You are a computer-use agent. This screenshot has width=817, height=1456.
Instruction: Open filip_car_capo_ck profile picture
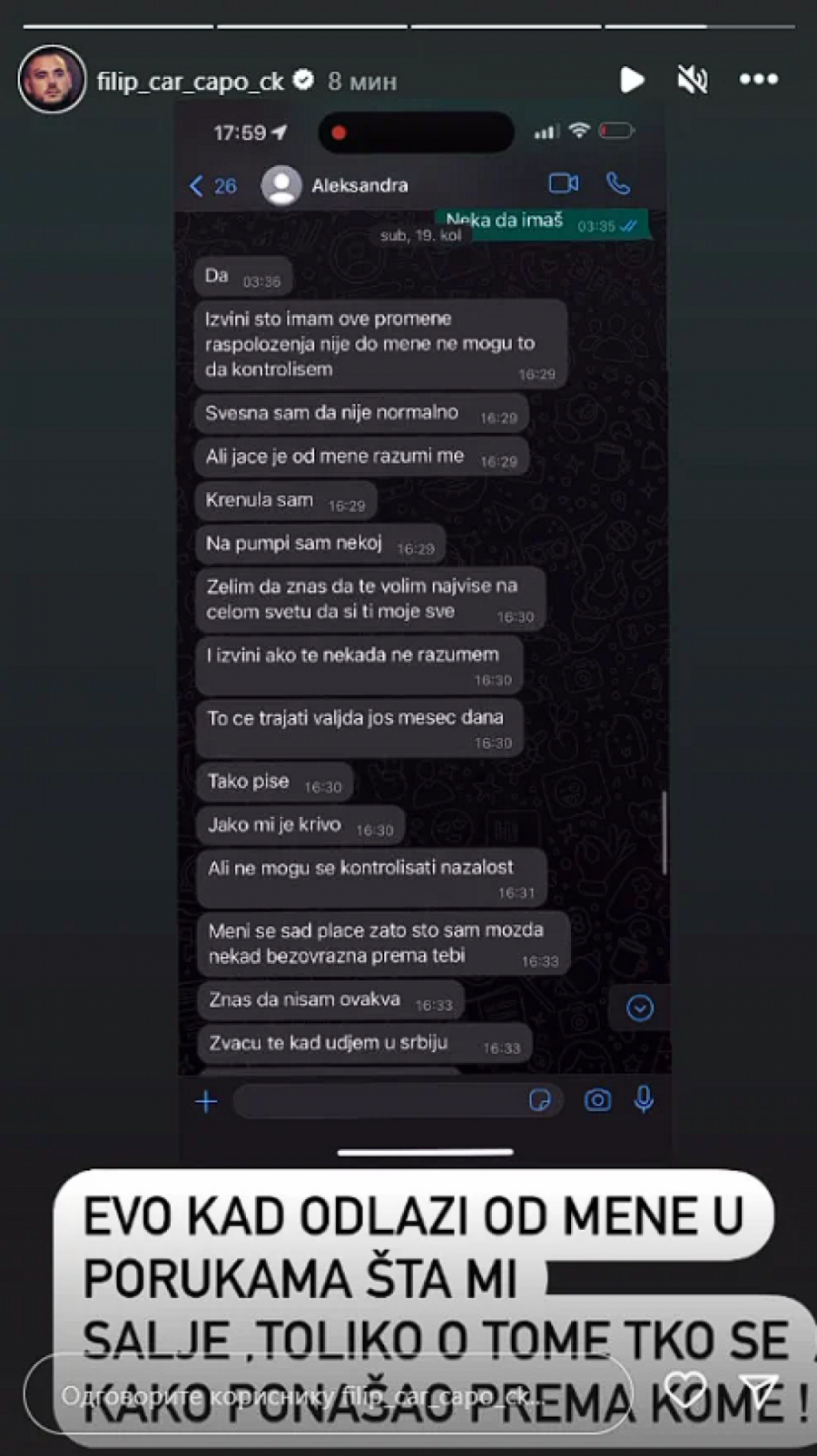[52, 80]
